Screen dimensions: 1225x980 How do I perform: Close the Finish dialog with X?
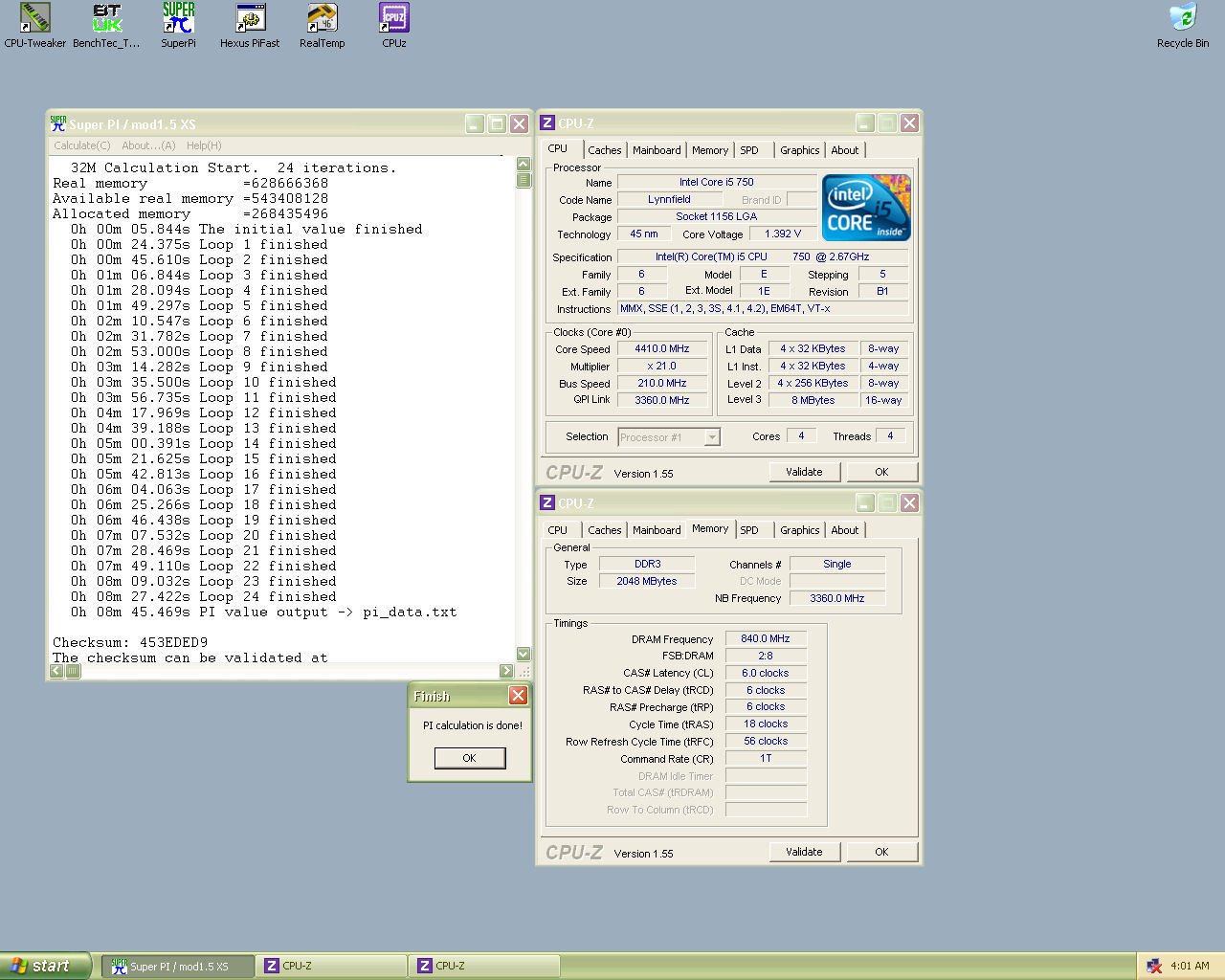click(518, 696)
